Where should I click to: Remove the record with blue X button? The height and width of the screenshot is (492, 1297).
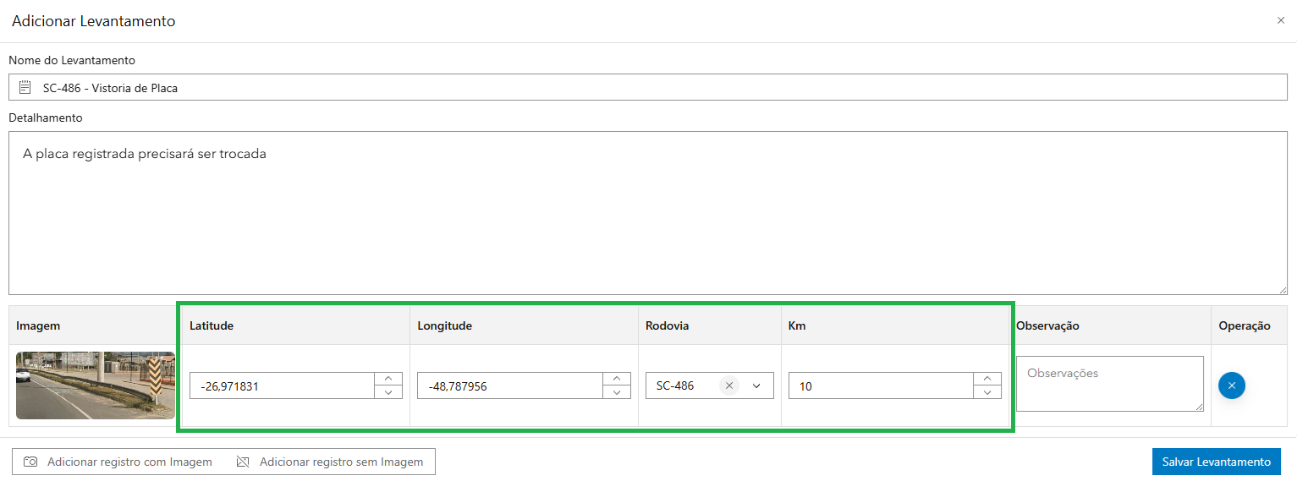coord(1232,385)
